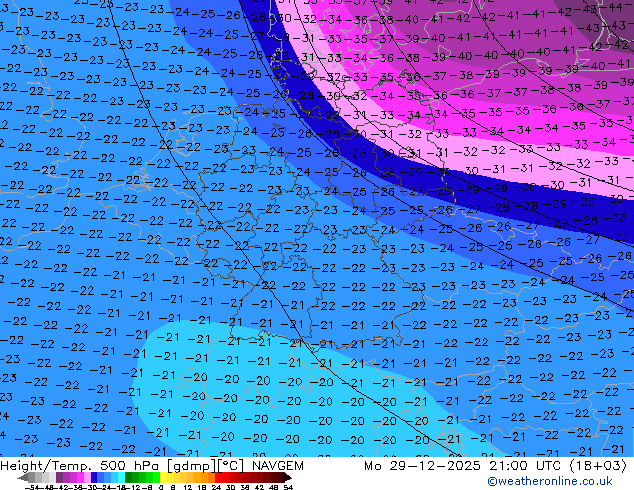634x490 pixels.
Task: Click the dark blue swatch in the temperature legend
Action: 94,478
